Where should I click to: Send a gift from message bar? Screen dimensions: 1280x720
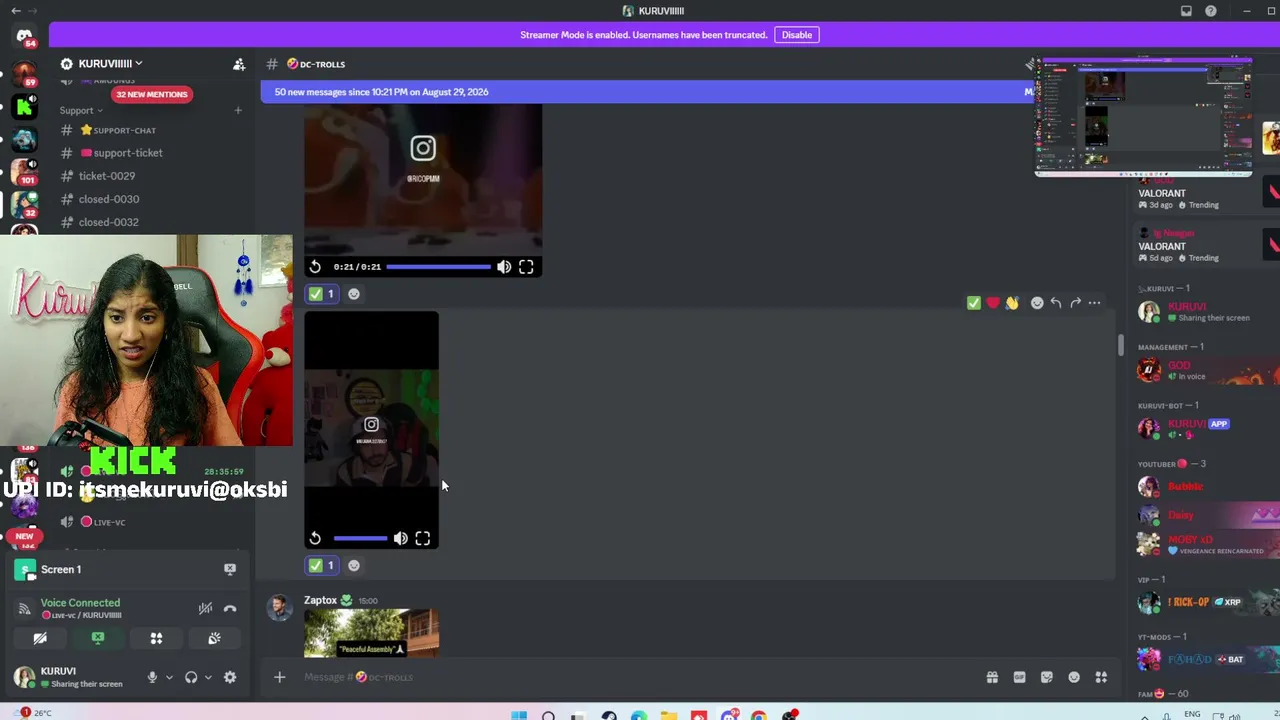[992, 677]
